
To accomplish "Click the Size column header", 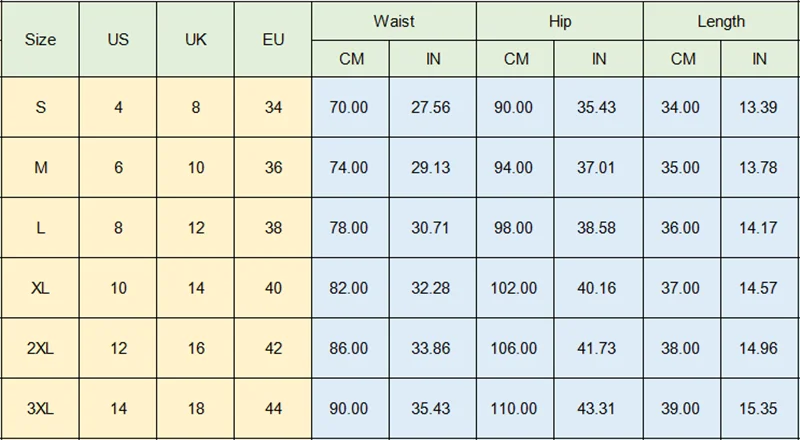I will (x=40, y=40).
